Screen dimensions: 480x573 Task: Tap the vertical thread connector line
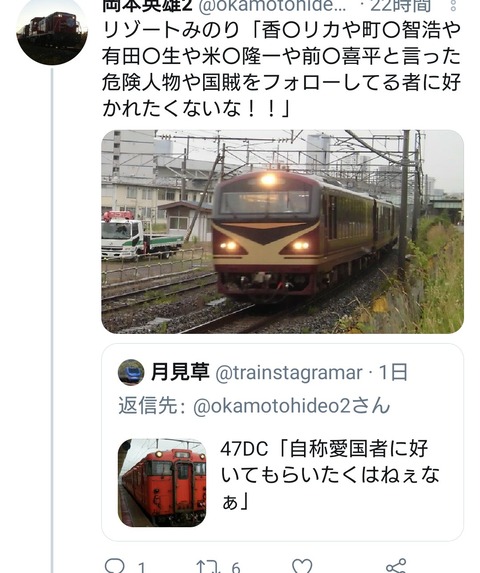pos(52,320)
